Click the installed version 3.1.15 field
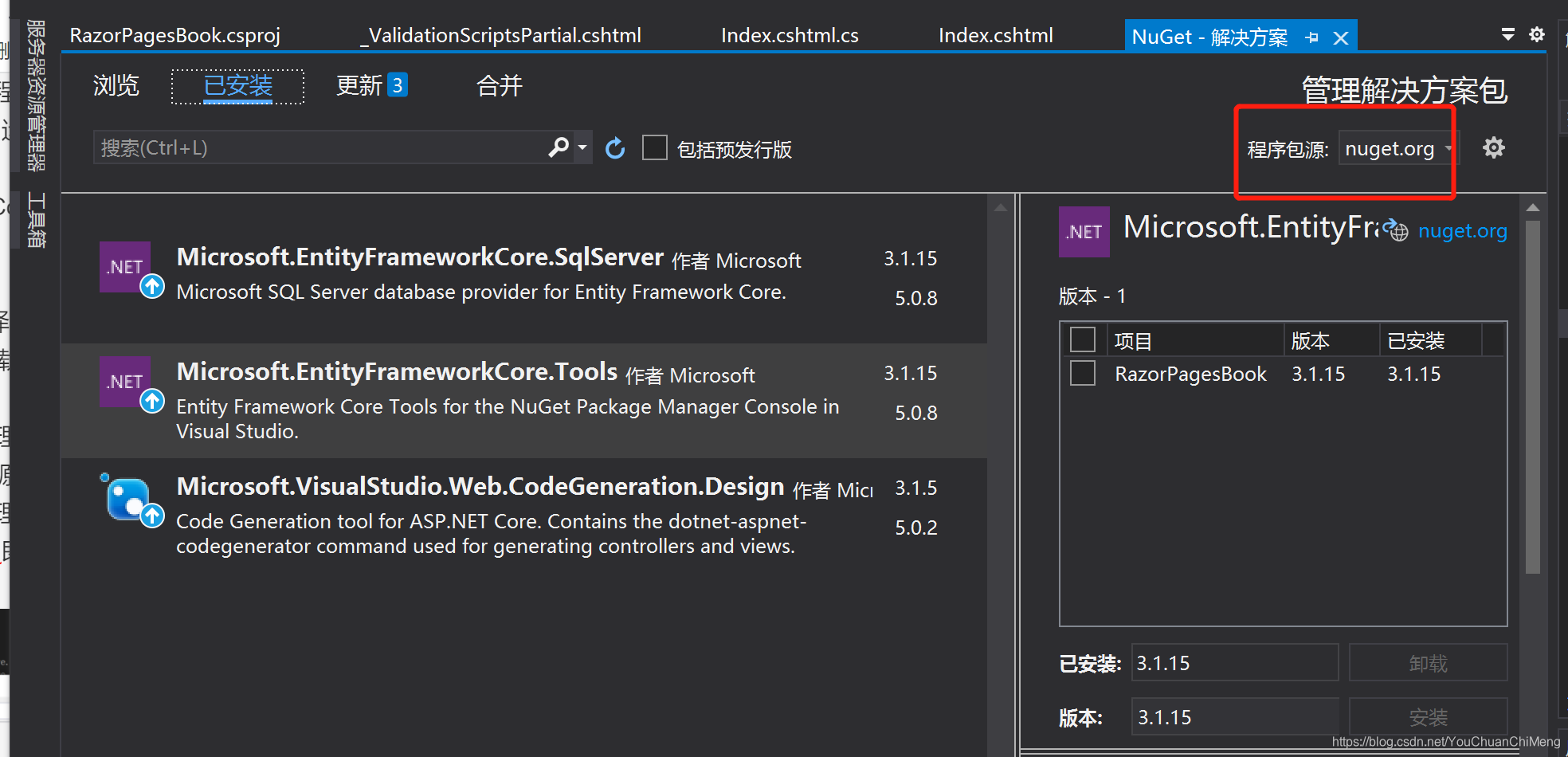Image resolution: width=1568 pixels, height=757 pixels. pyautogui.click(x=1235, y=663)
